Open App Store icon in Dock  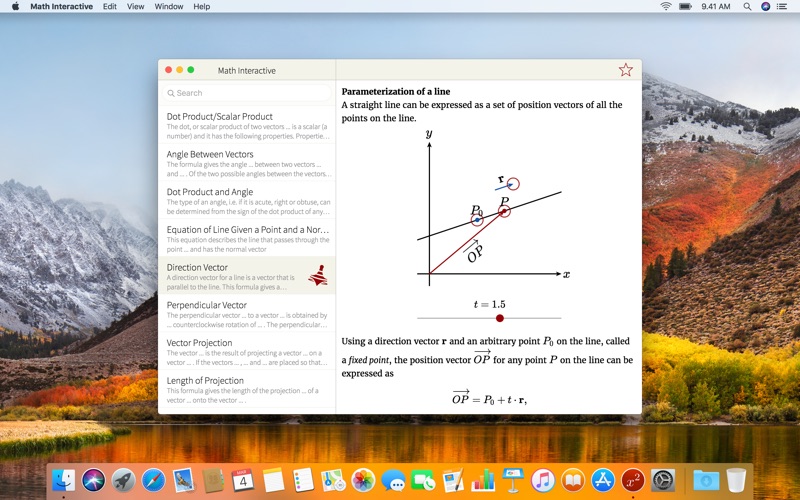[x=603, y=480]
